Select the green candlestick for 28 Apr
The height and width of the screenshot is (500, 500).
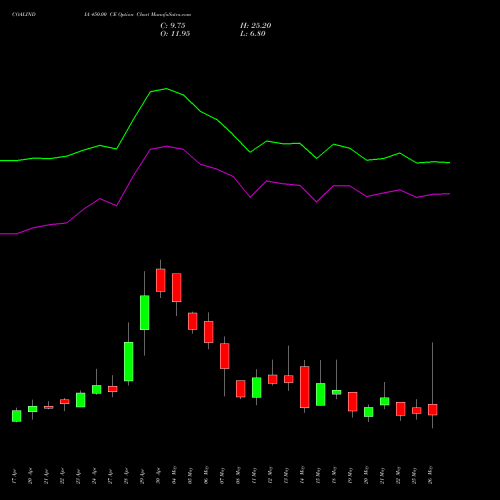click(129, 361)
